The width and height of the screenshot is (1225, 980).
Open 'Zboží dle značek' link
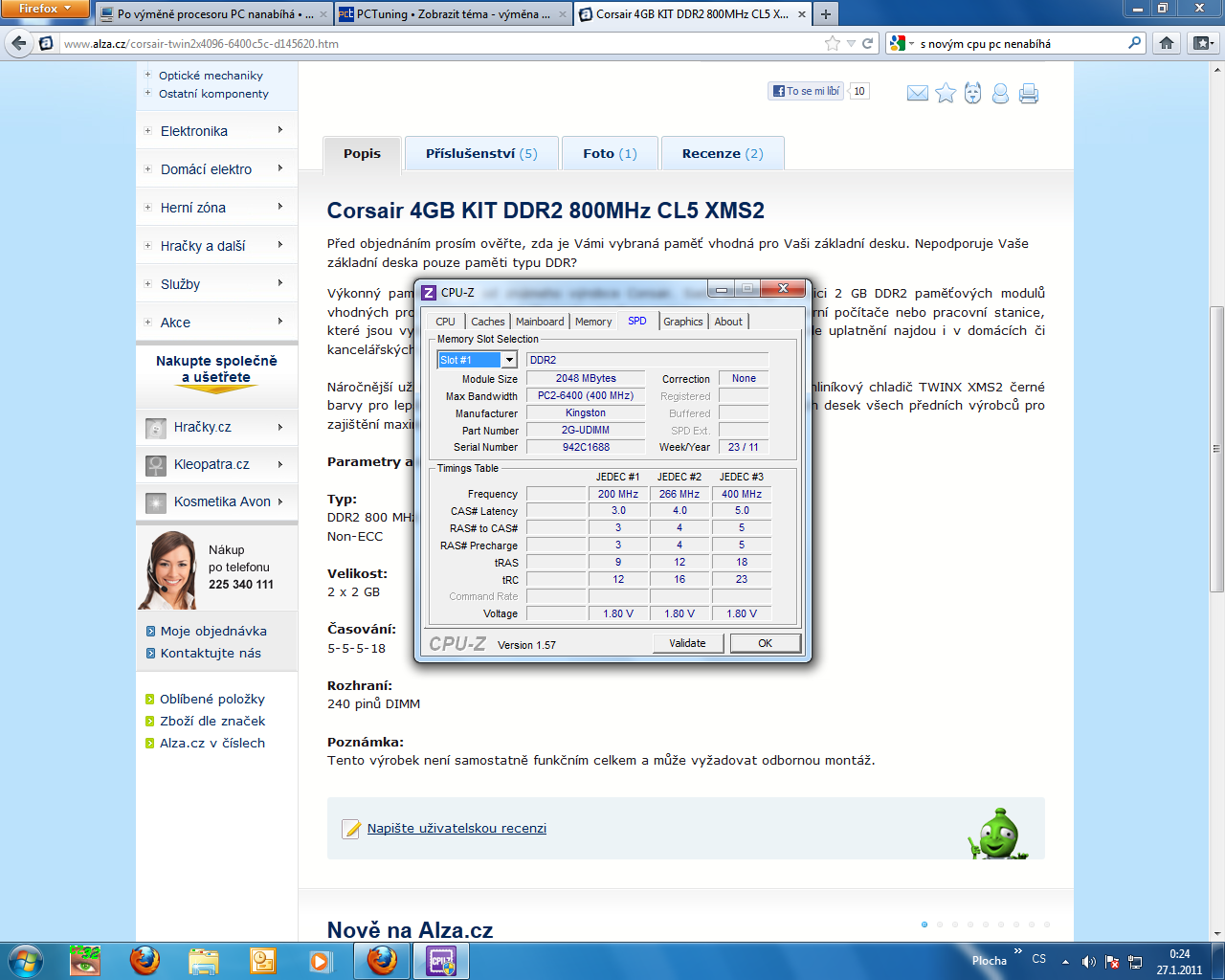point(212,722)
